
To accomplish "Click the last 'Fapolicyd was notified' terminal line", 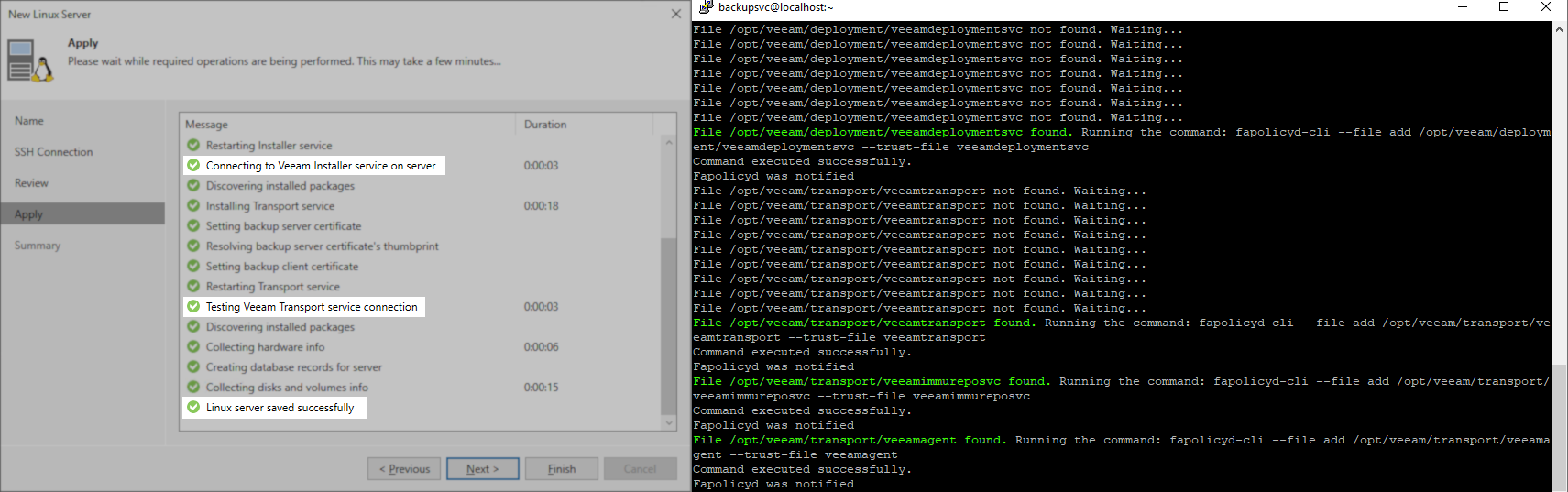I will [x=773, y=484].
